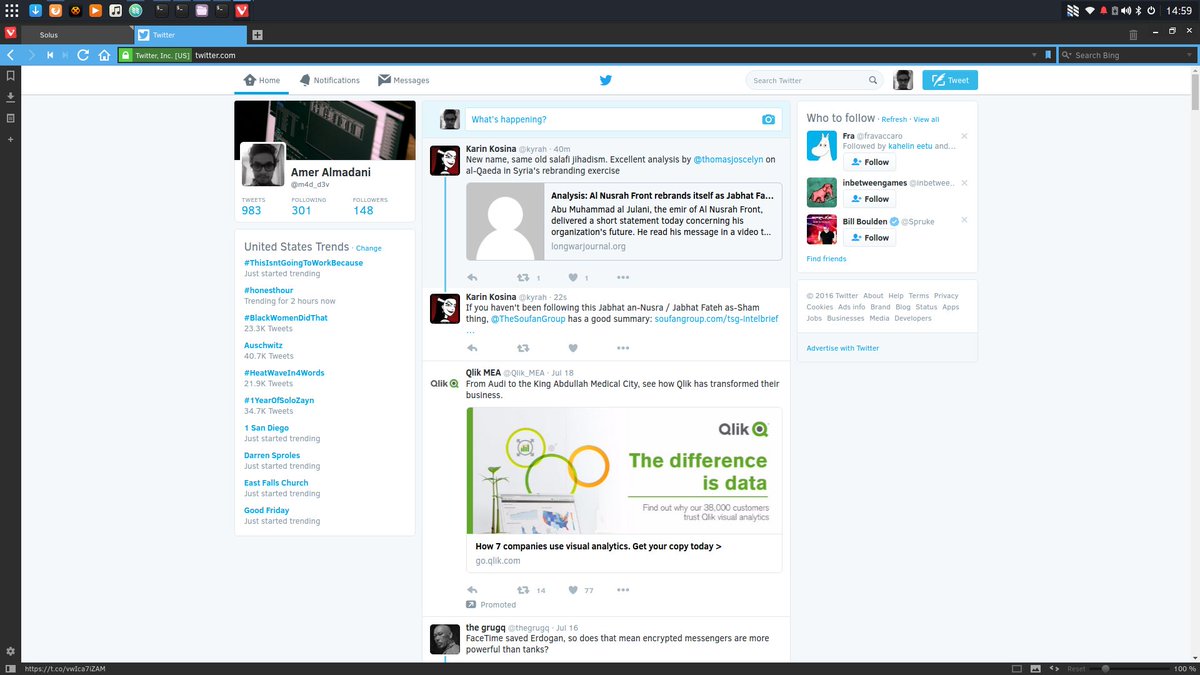Open a new tab with plus button

tap(257, 35)
